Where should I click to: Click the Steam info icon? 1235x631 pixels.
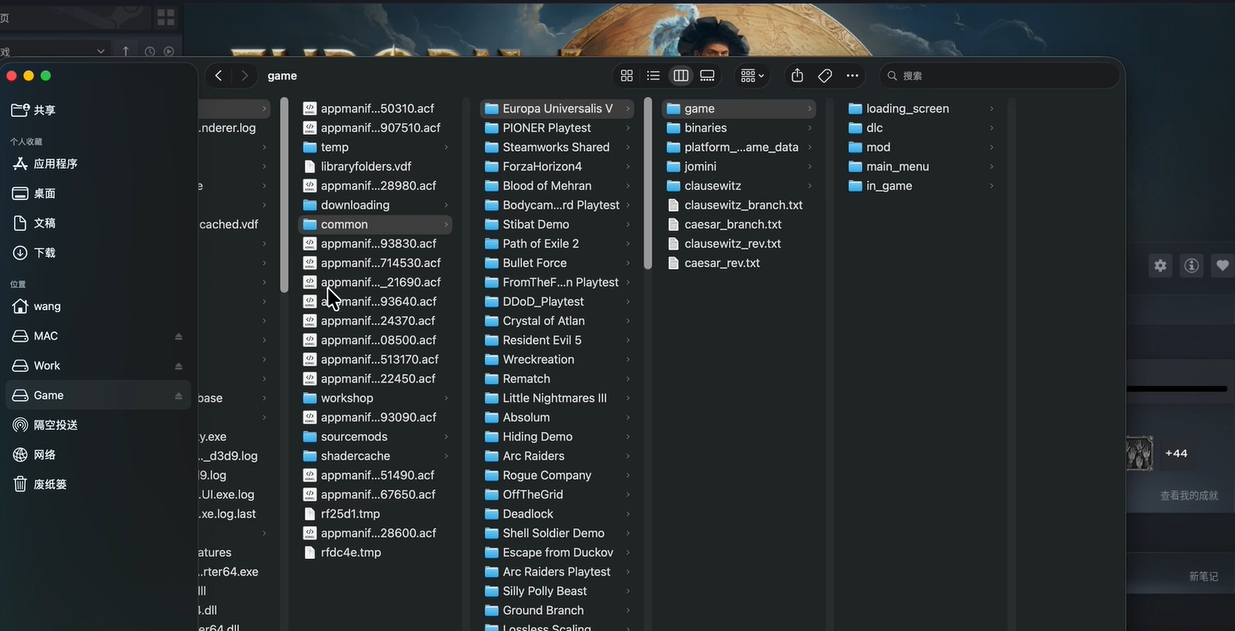click(1191, 265)
